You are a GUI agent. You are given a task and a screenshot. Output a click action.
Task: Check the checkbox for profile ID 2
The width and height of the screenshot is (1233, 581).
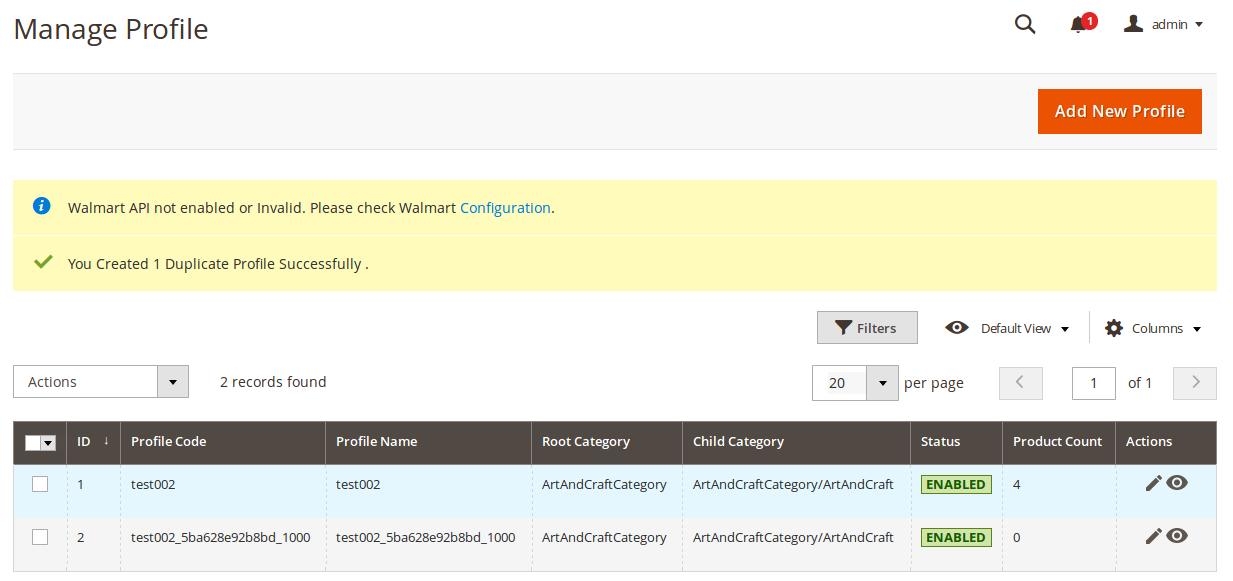coord(40,537)
